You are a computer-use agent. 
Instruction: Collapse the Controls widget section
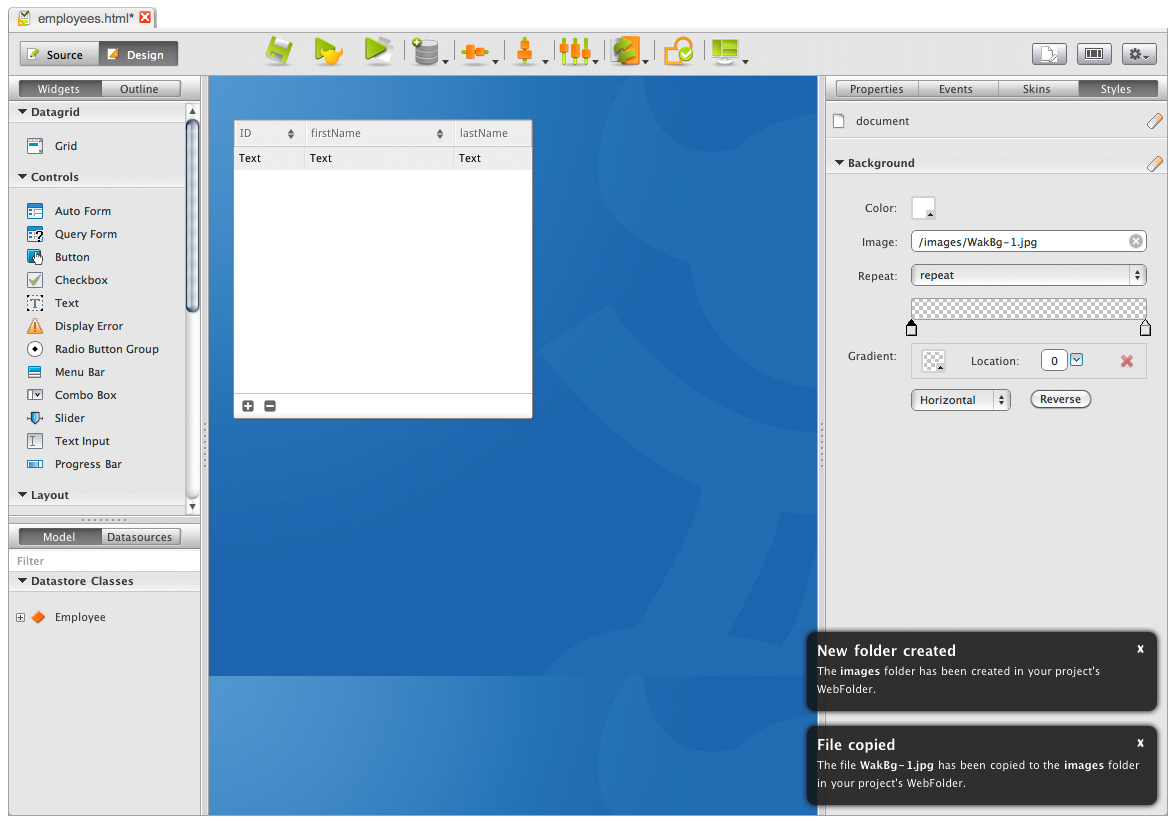[23, 177]
